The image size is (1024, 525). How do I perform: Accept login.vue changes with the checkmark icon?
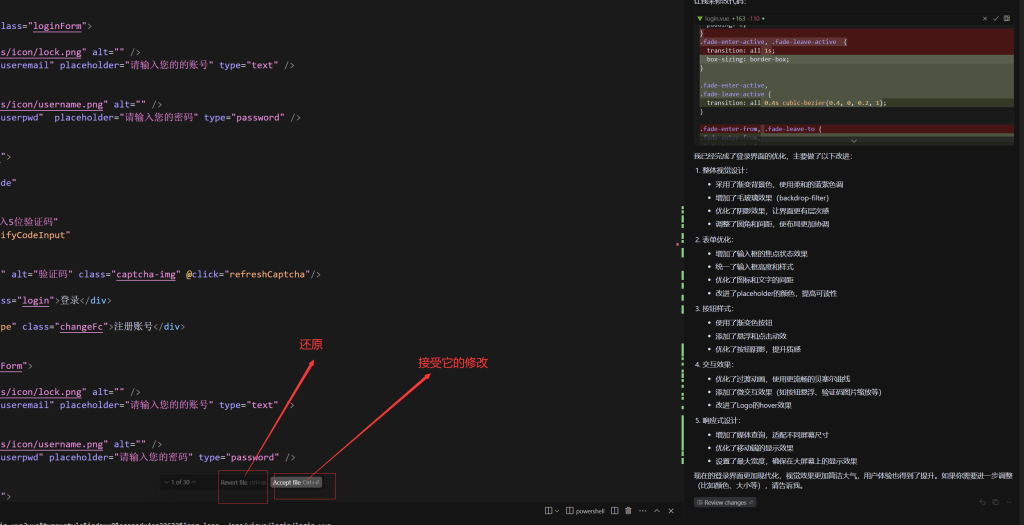[x=996, y=18]
